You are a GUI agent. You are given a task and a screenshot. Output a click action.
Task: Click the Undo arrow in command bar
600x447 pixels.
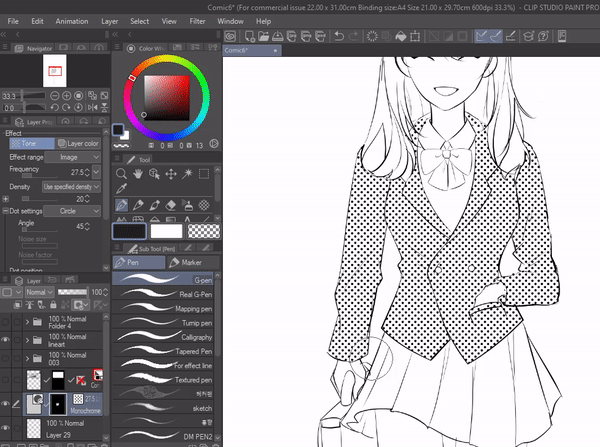(341, 36)
